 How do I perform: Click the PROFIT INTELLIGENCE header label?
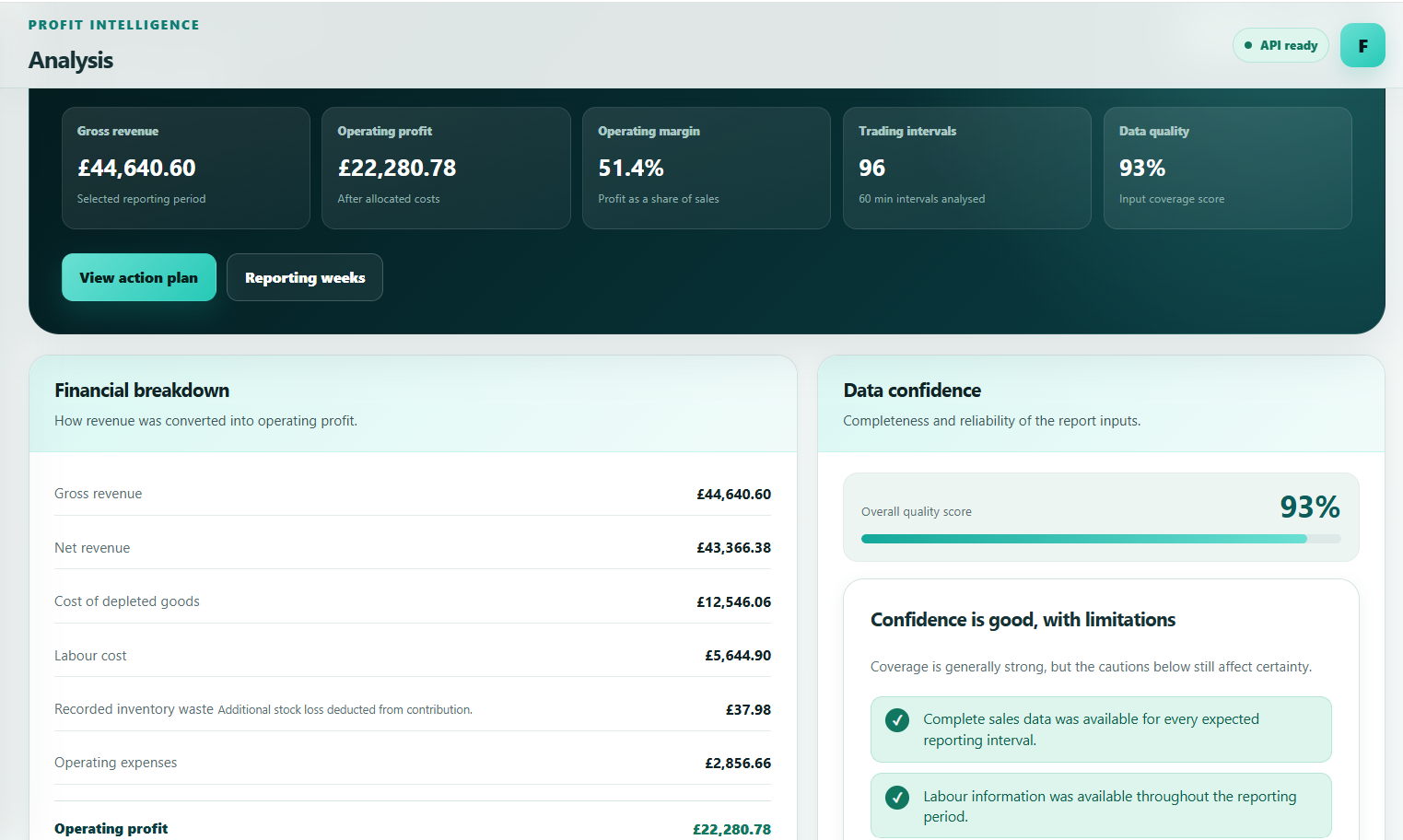pos(114,25)
